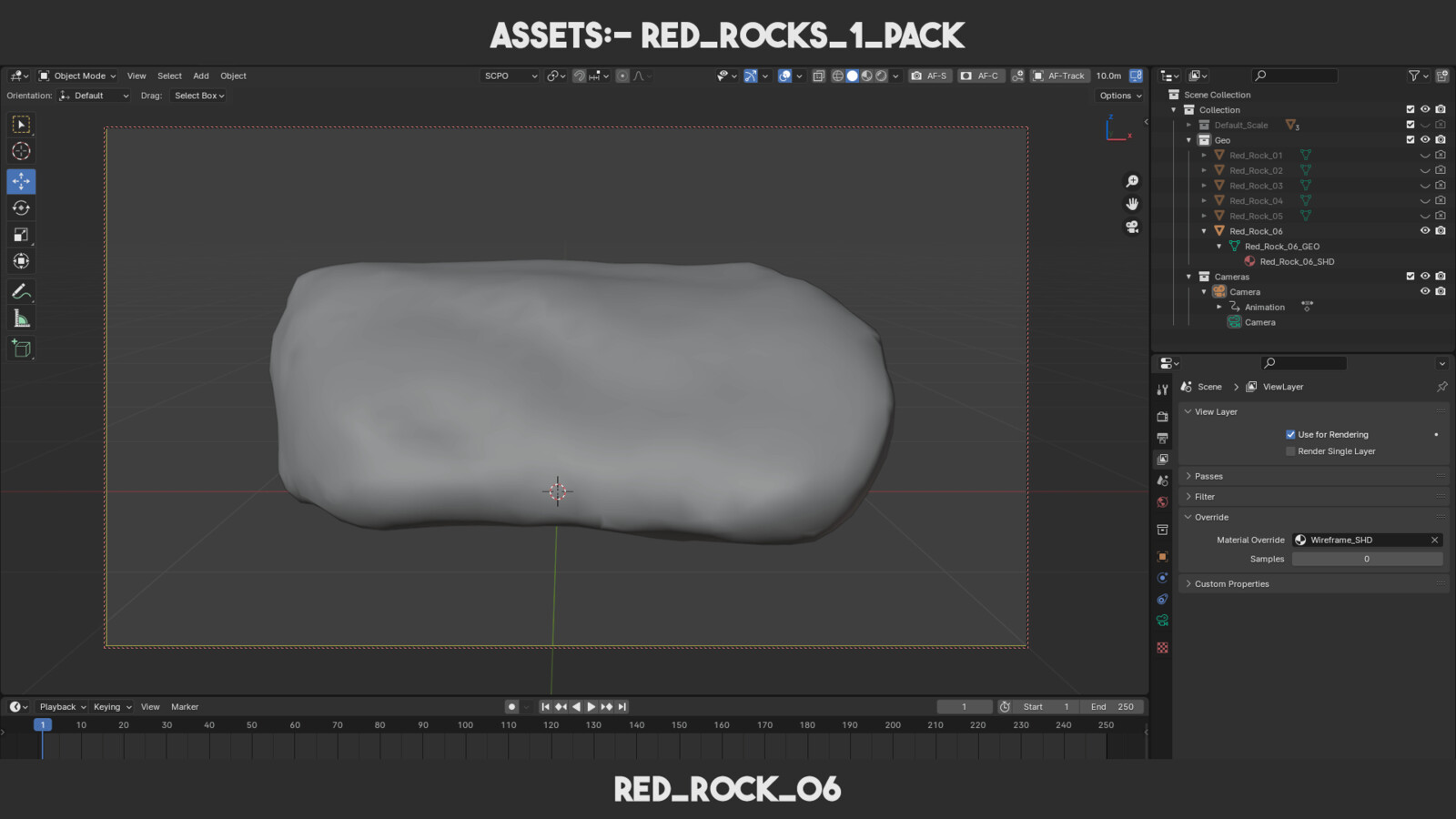Viewport: 1456px width, 819px height.
Task: Click the Cursor tool icon
Action: coord(21,151)
